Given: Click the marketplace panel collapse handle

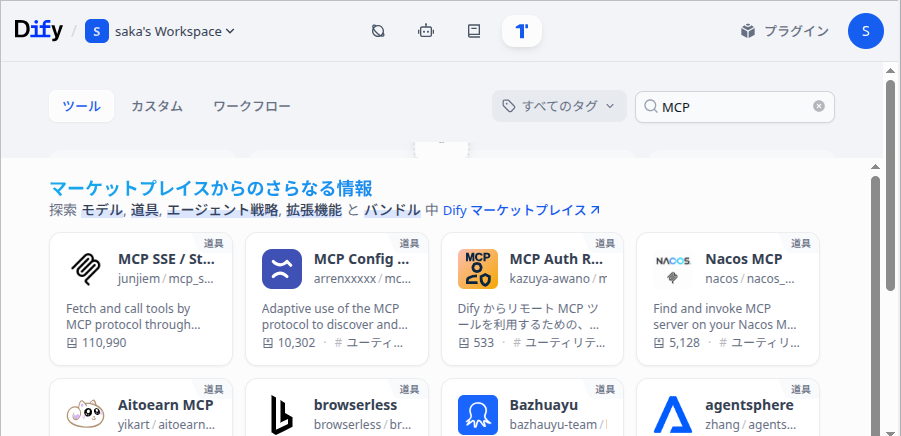Looking at the screenshot, I should click(441, 149).
